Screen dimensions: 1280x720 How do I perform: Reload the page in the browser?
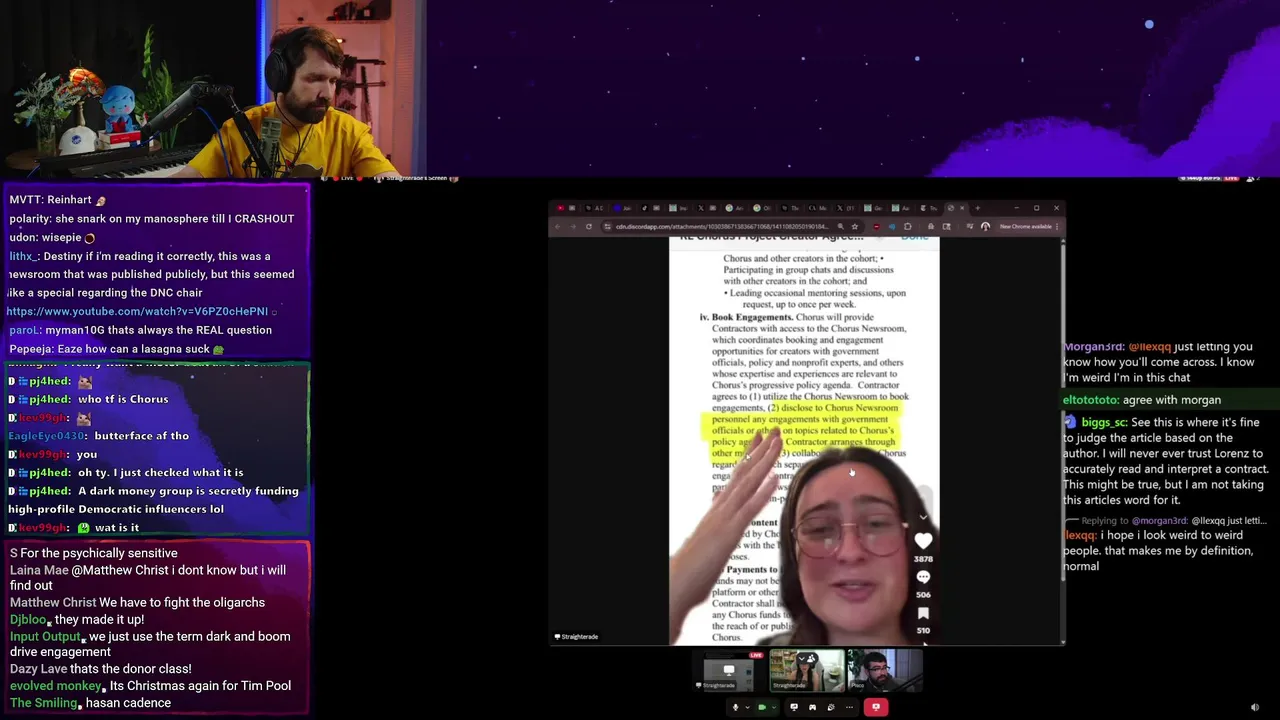589,227
